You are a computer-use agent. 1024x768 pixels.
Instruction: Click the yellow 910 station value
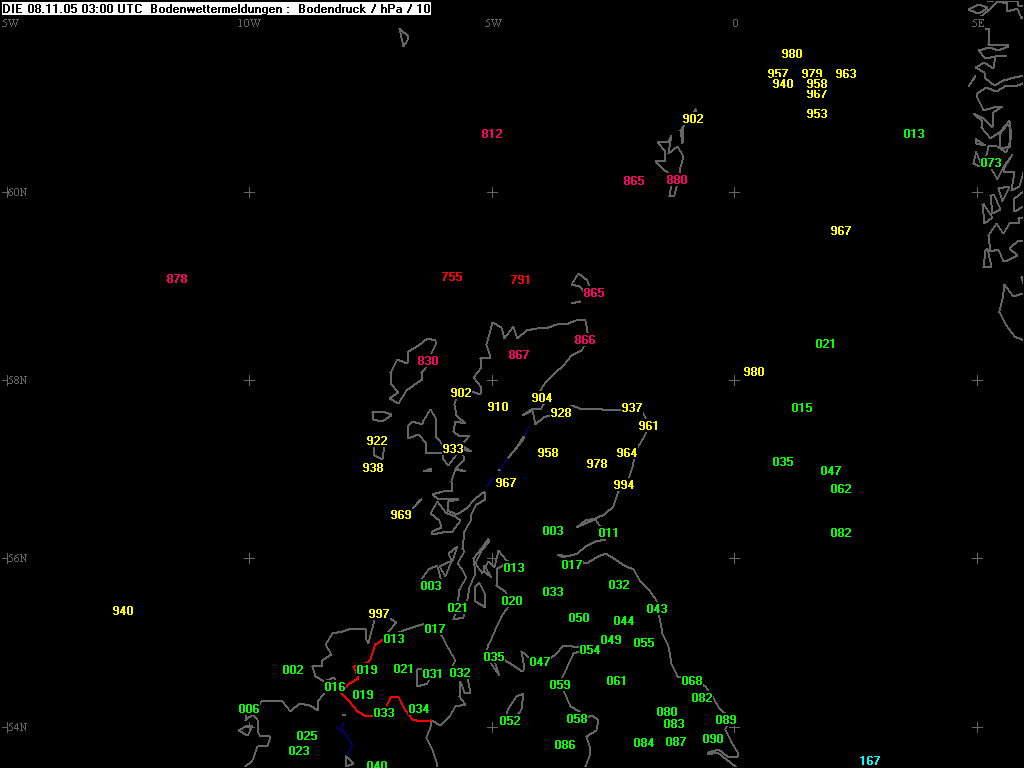coord(498,407)
